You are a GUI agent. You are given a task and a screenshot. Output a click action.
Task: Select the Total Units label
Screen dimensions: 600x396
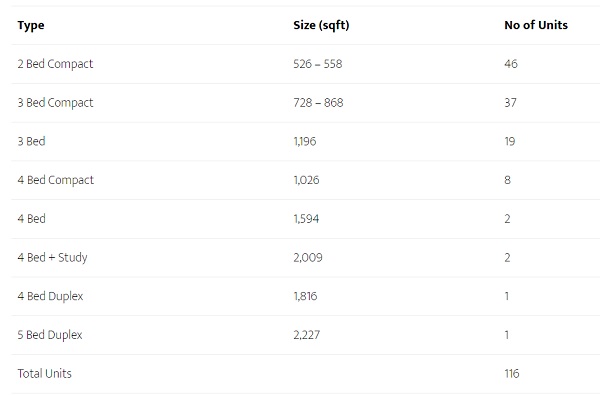tap(44, 373)
